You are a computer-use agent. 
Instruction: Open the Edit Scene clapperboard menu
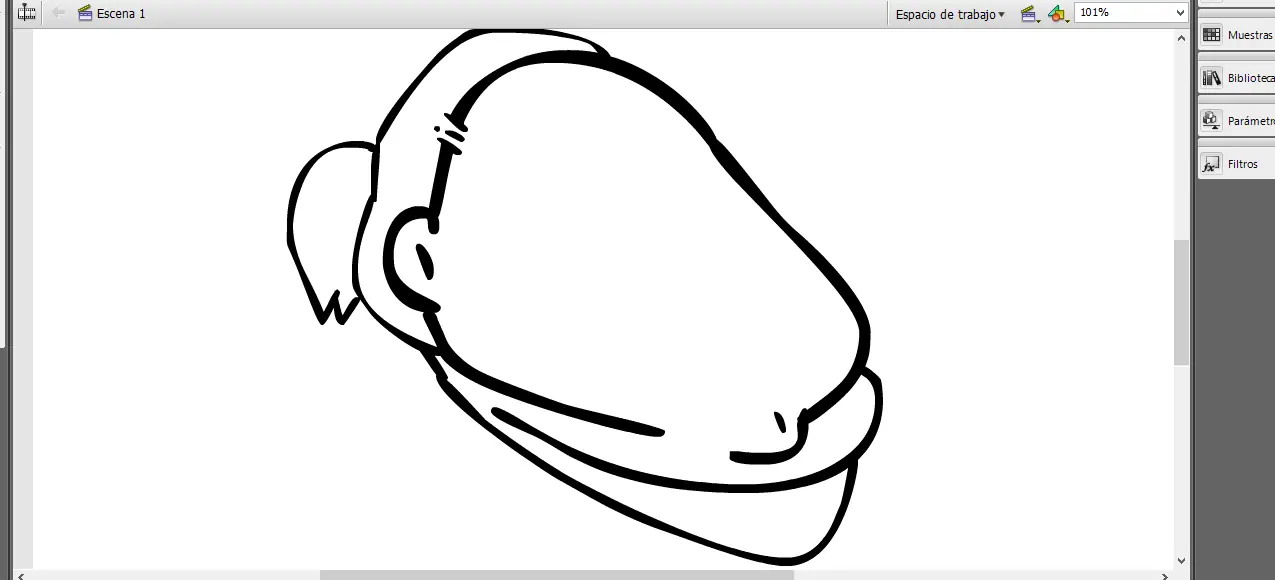tap(1029, 14)
